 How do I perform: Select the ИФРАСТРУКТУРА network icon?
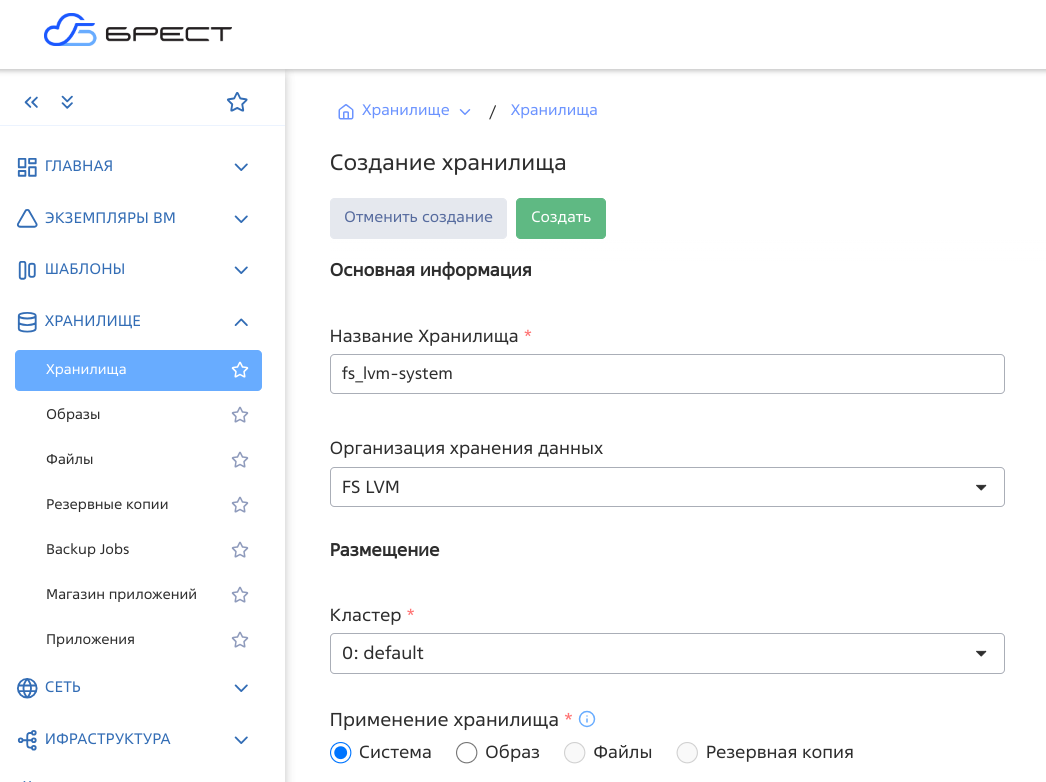click(x=25, y=739)
